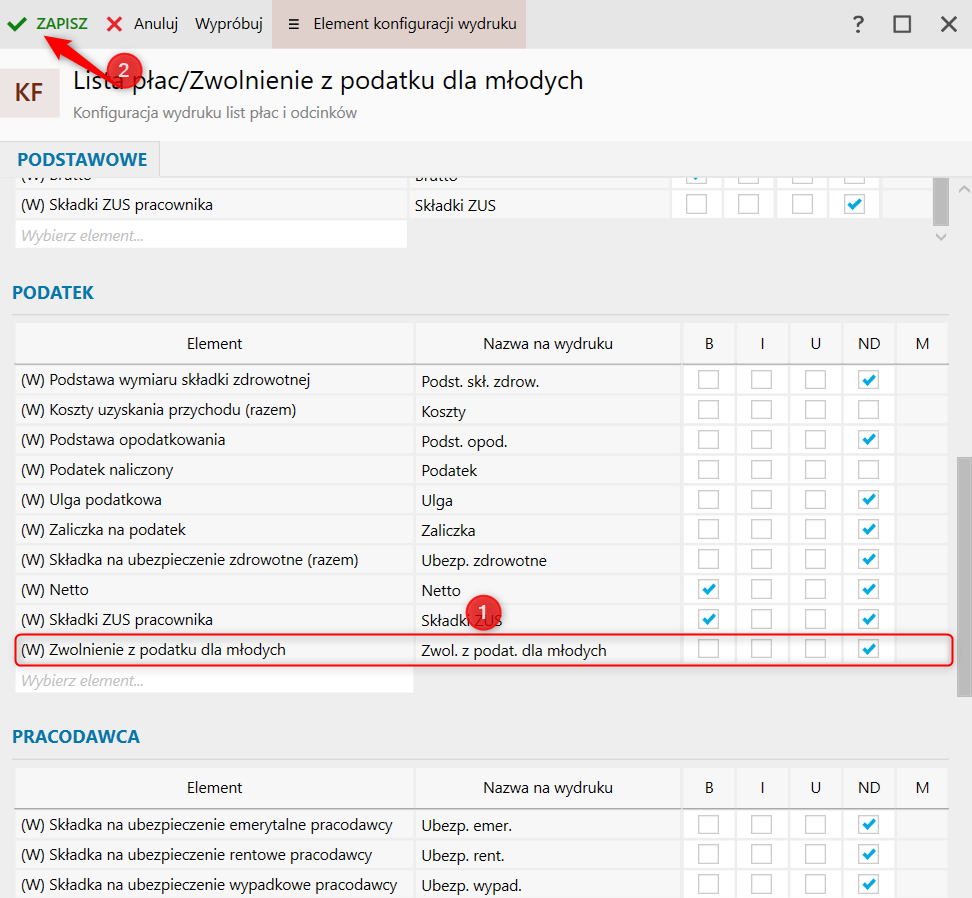Switch to the PODSTAWOWE tab

click(x=82, y=159)
